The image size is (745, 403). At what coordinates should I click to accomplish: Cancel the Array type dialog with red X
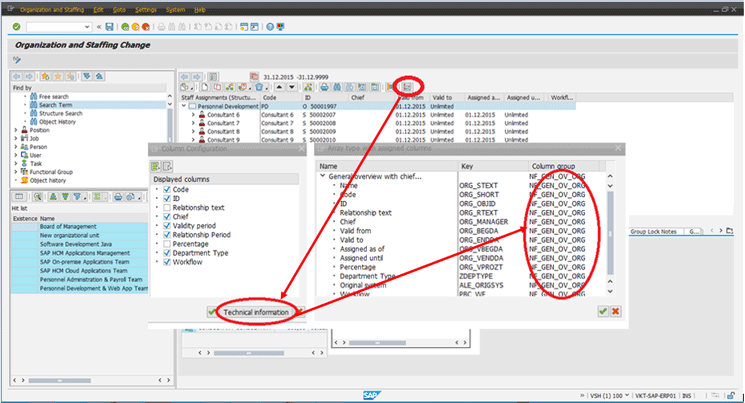(x=616, y=312)
